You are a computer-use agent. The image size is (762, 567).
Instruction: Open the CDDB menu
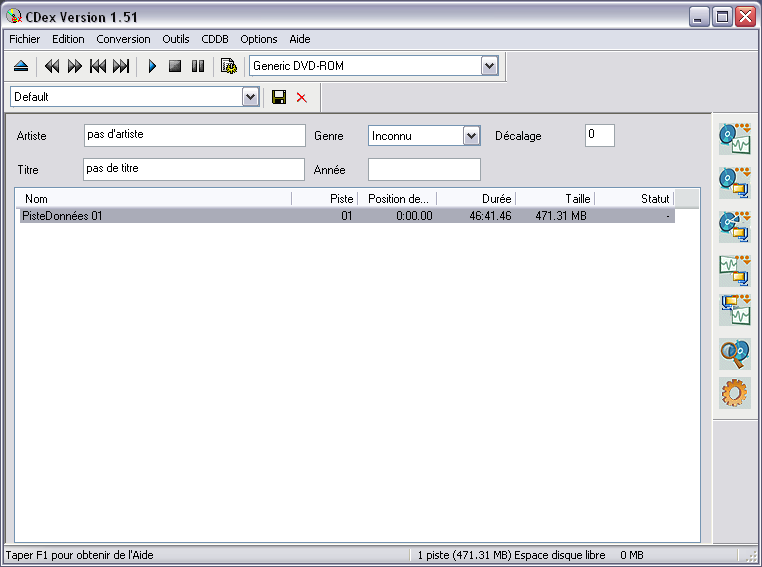point(215,39)
